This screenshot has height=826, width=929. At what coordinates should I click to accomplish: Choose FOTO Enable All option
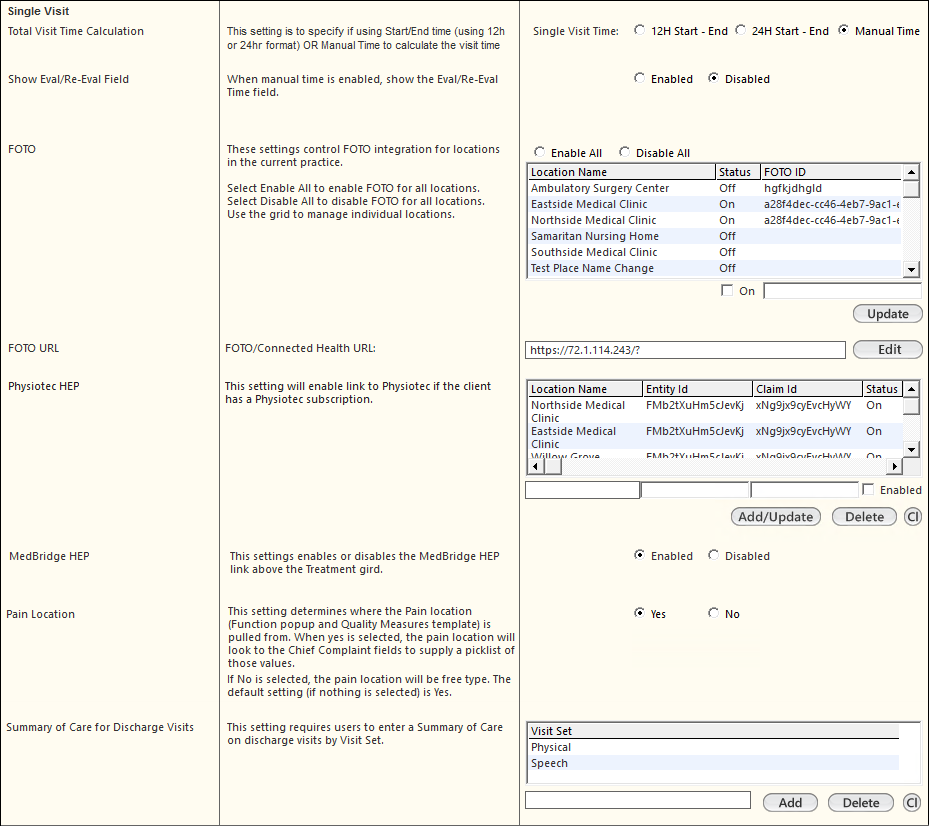pos(539,152)
